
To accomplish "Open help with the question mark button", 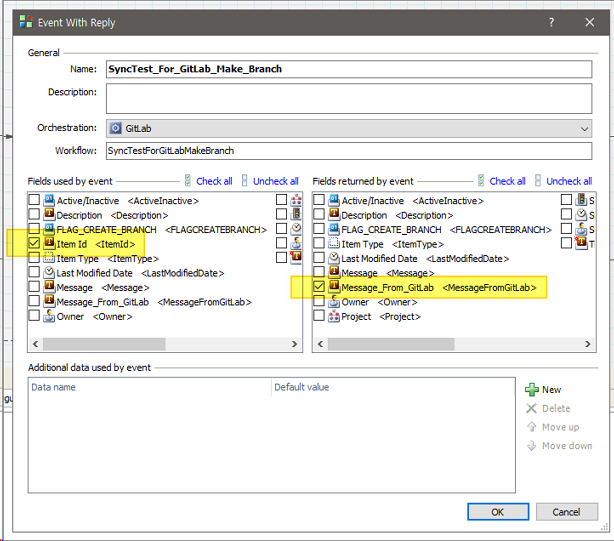I will pyautogui.click(x=551, y=22).
